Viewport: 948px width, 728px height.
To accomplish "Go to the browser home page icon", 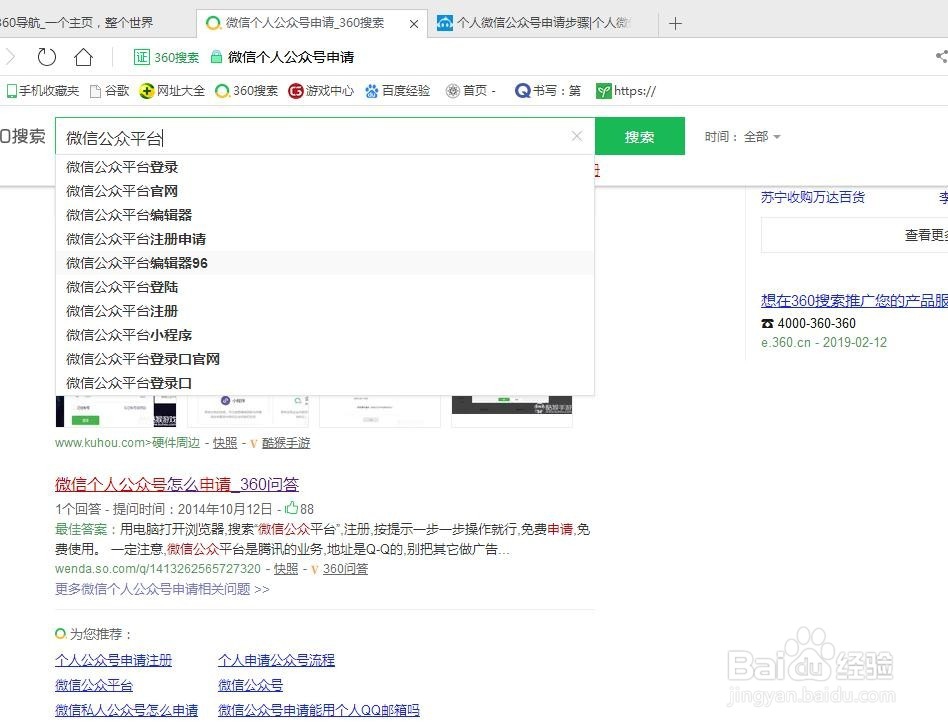I will 83,57.
